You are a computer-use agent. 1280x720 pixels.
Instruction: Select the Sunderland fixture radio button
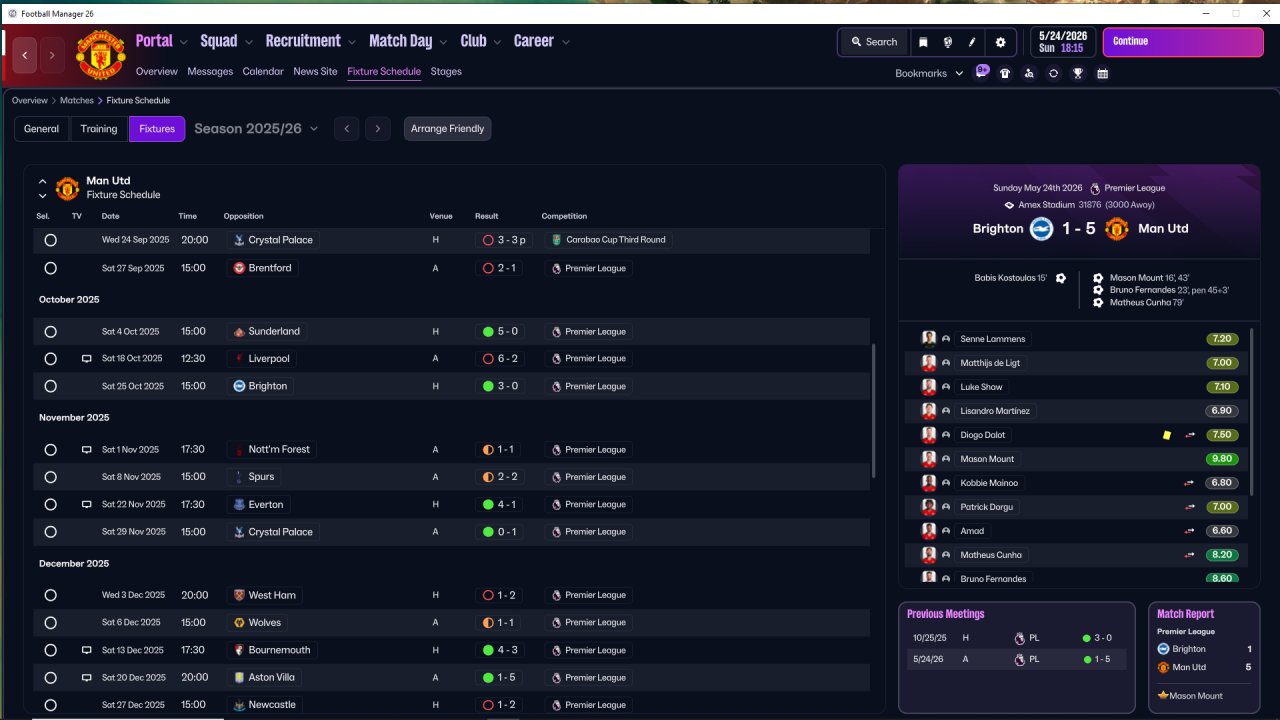pyautogui.click(x=50, y=331)
